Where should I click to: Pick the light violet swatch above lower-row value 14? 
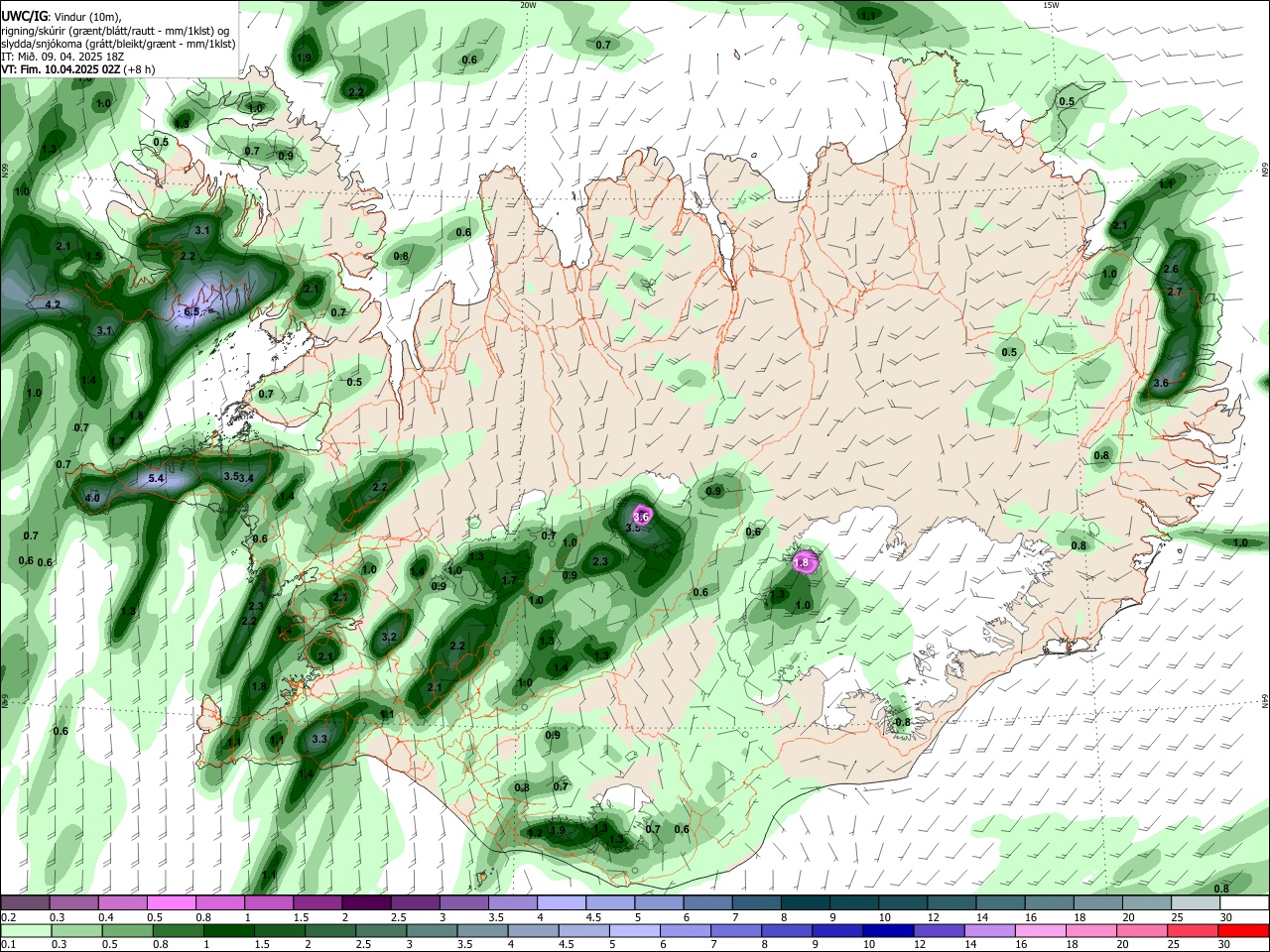click(x=989, y=930)
